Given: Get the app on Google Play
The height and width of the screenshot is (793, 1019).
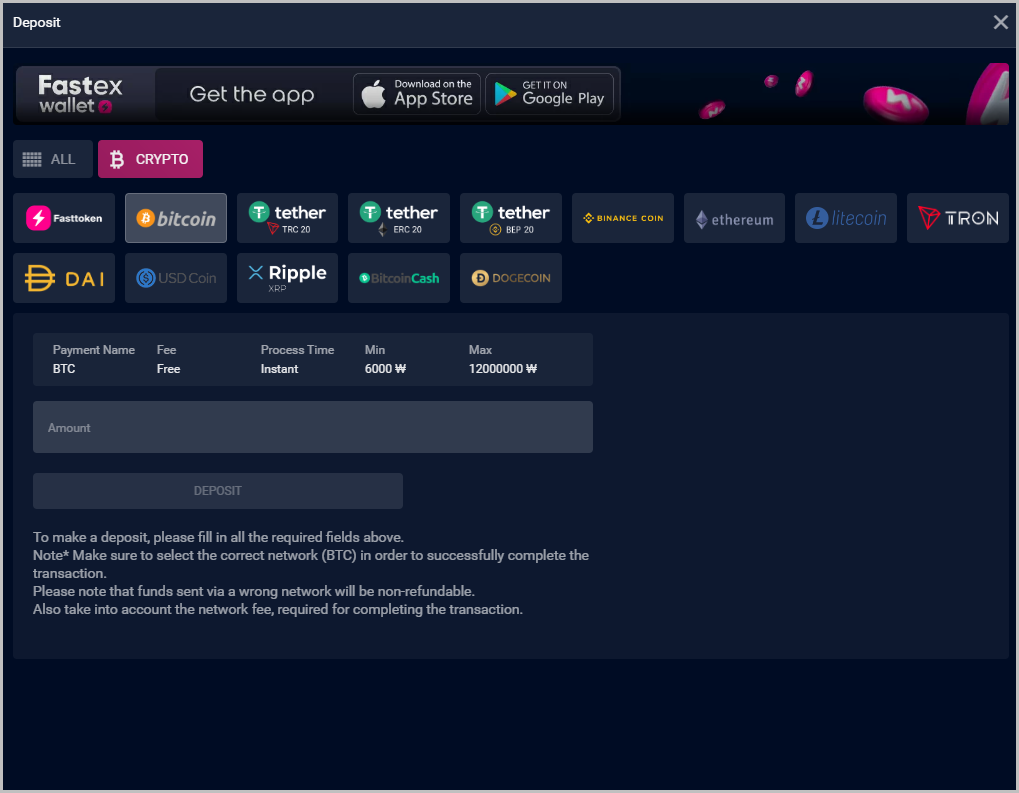Looking at the screenshot, I should (549, 94).
